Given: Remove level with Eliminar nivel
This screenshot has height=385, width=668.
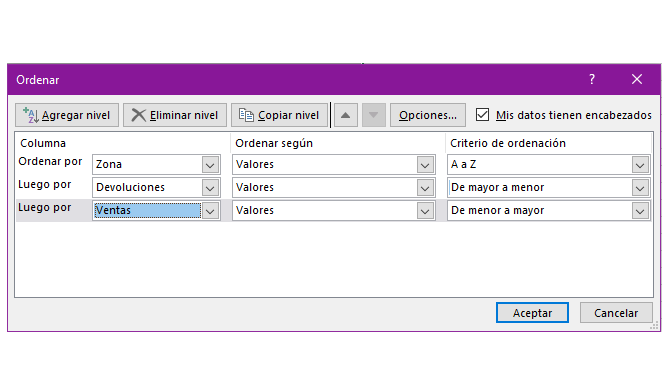Looking at the screenshot, I should pyautogui.click(x=175, y=115).
